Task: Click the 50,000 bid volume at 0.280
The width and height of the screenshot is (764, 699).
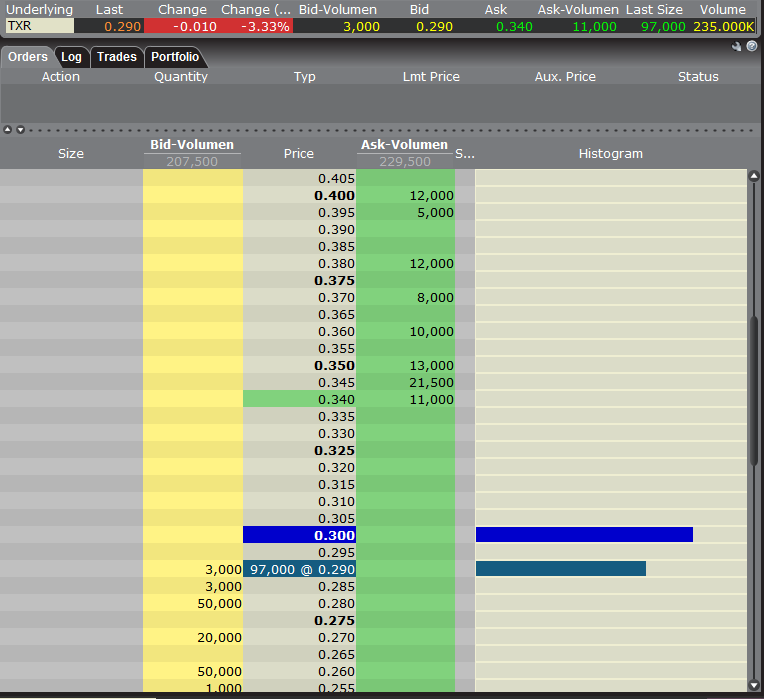Action: click(x=193, y=603)
